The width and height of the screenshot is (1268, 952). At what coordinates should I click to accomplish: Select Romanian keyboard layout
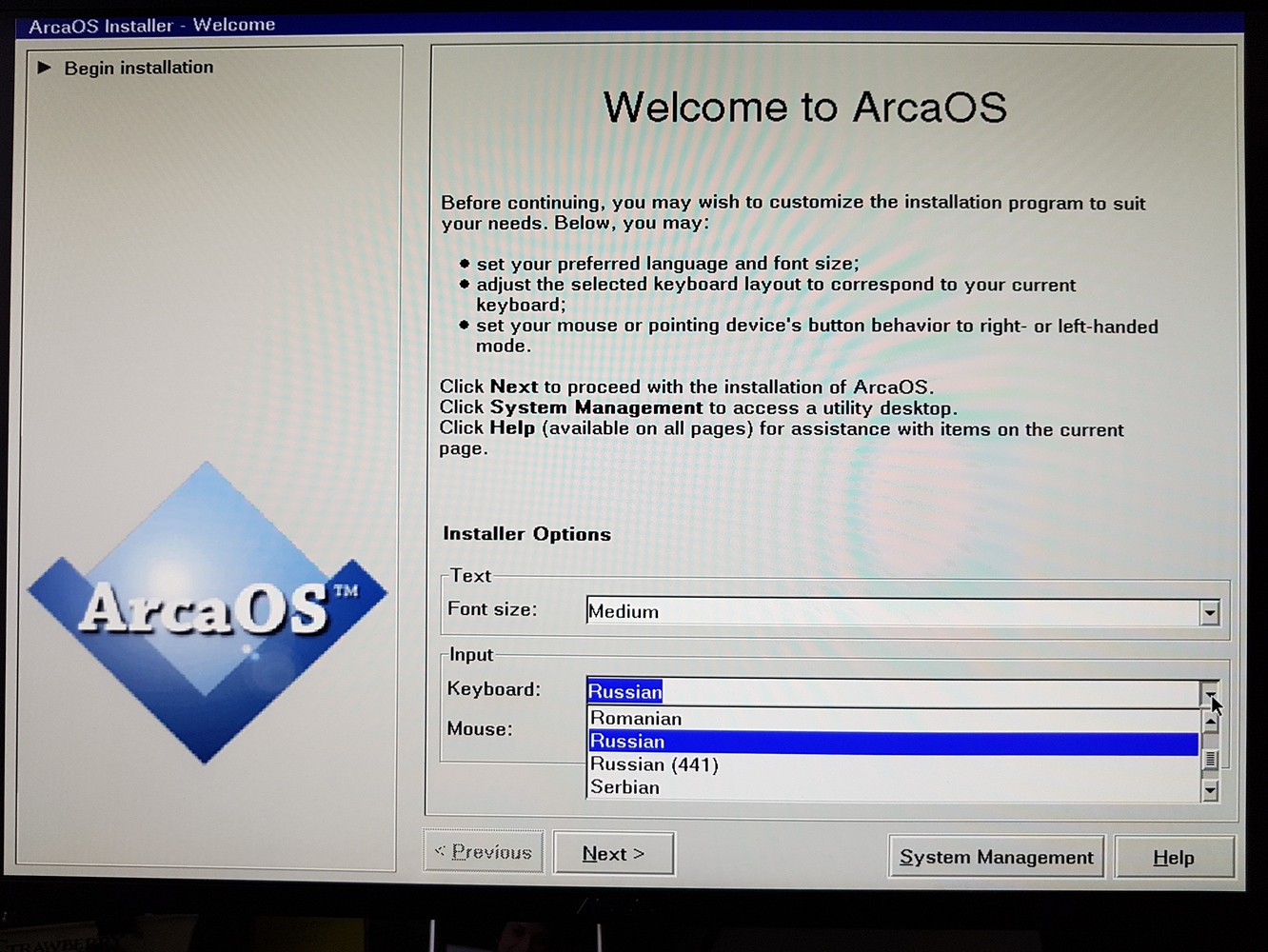tap(892, 719)
